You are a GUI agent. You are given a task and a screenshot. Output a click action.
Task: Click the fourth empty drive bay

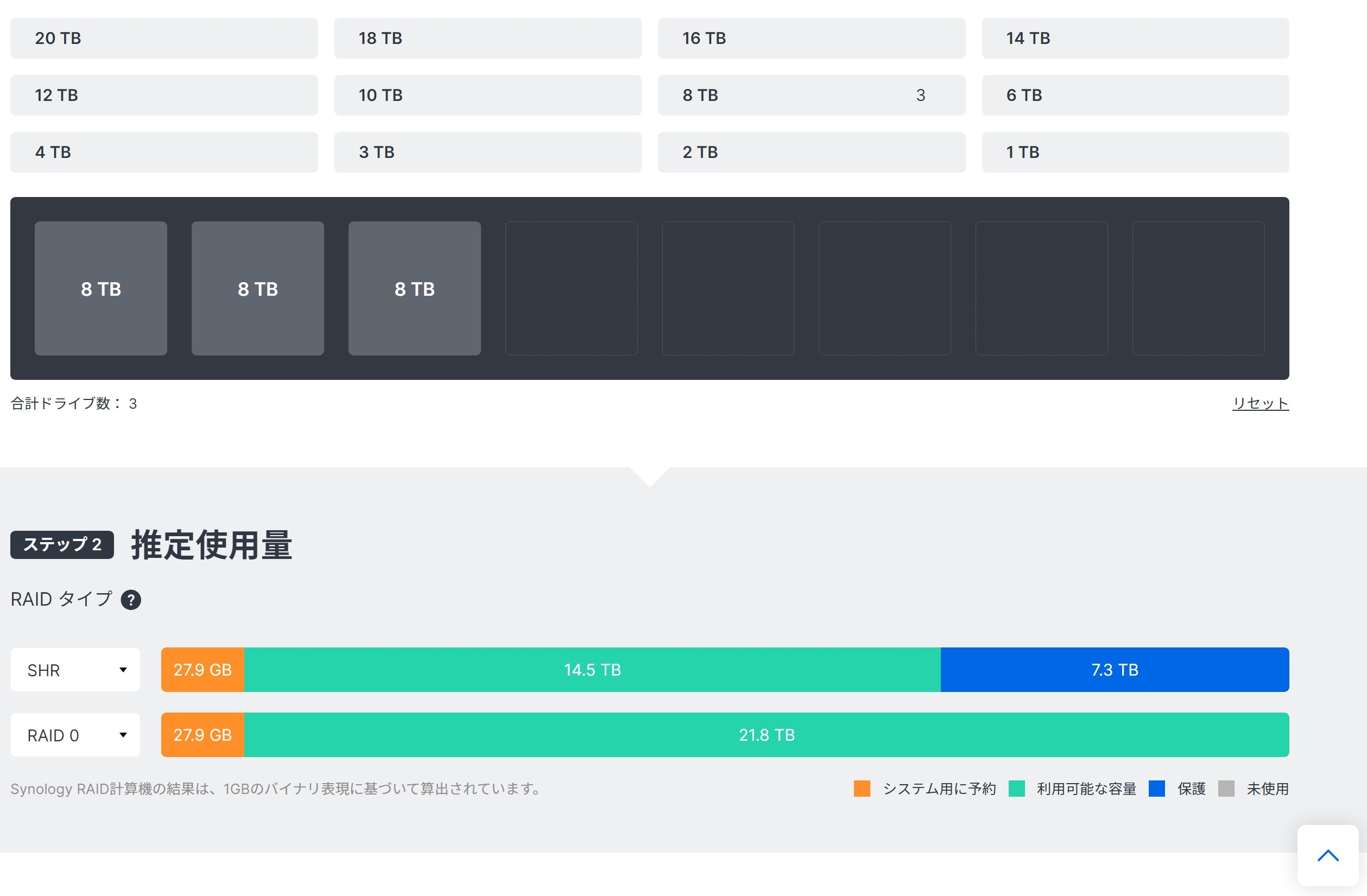click(x=571, y=289)
